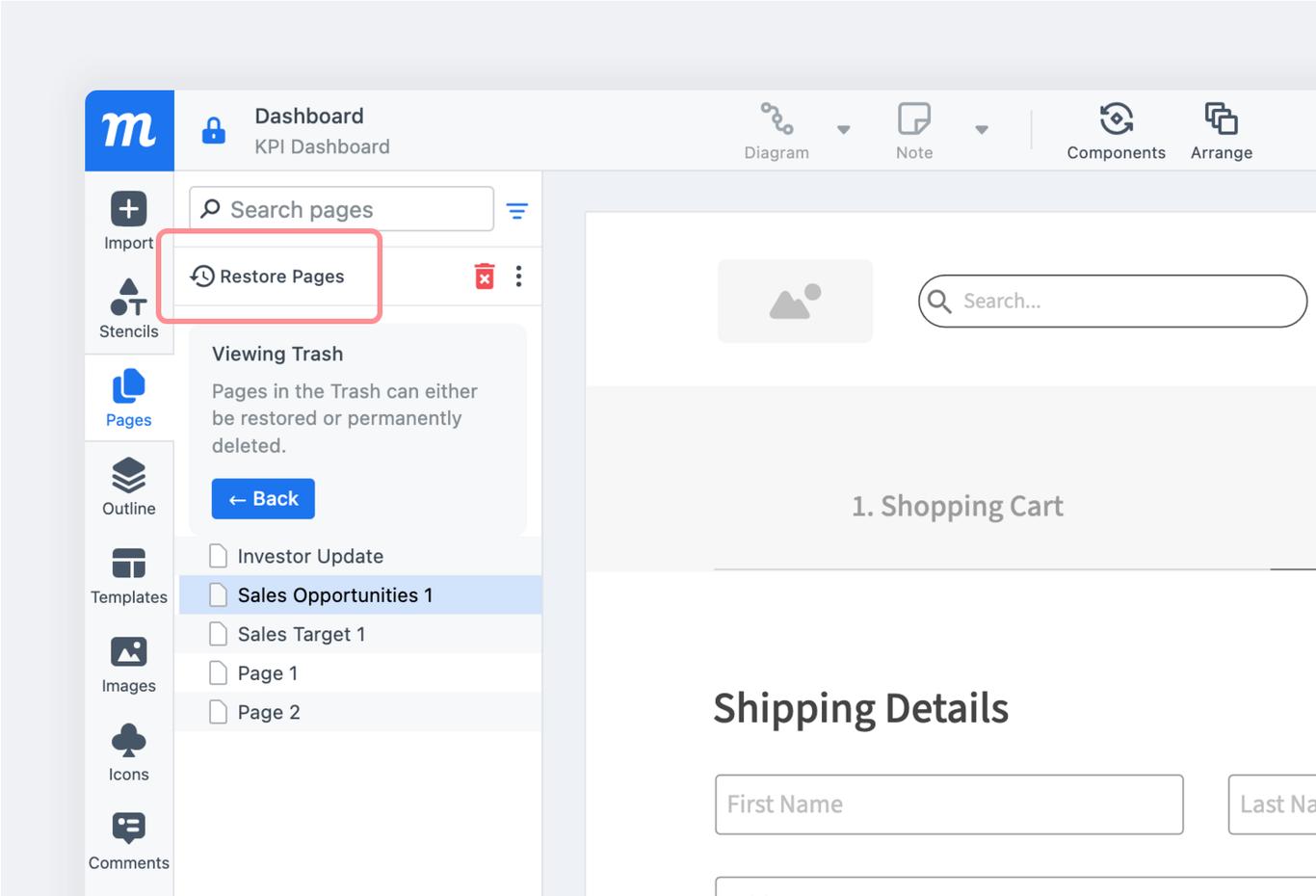Select the Sales Opportunities 1 page

358,595
